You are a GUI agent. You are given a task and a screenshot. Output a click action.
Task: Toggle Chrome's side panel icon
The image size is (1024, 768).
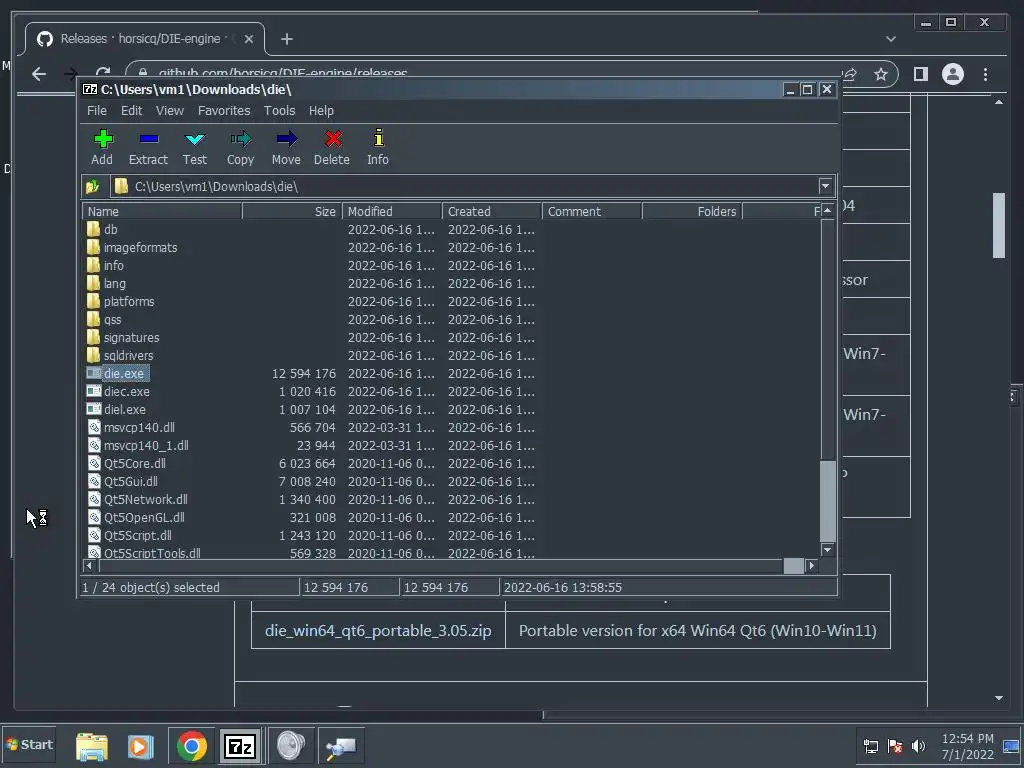921,74
